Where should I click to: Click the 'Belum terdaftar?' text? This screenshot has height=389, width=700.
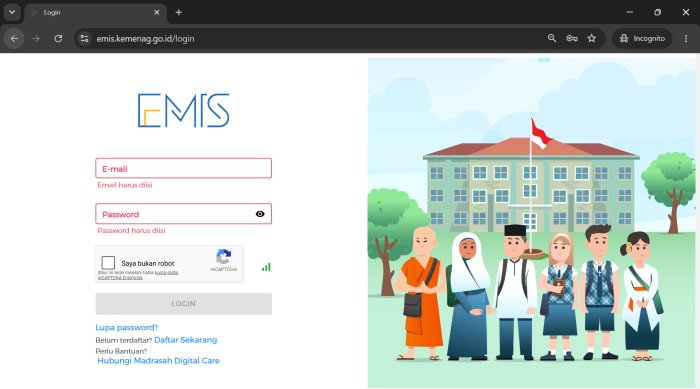tap(124, 340)
